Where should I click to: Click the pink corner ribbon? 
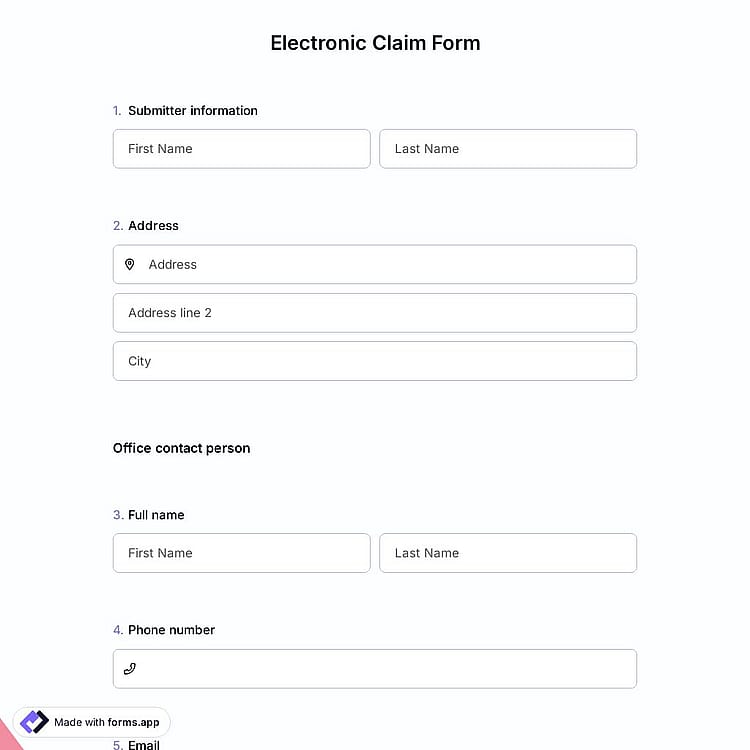pyautogui.click(x=10, y=736)
